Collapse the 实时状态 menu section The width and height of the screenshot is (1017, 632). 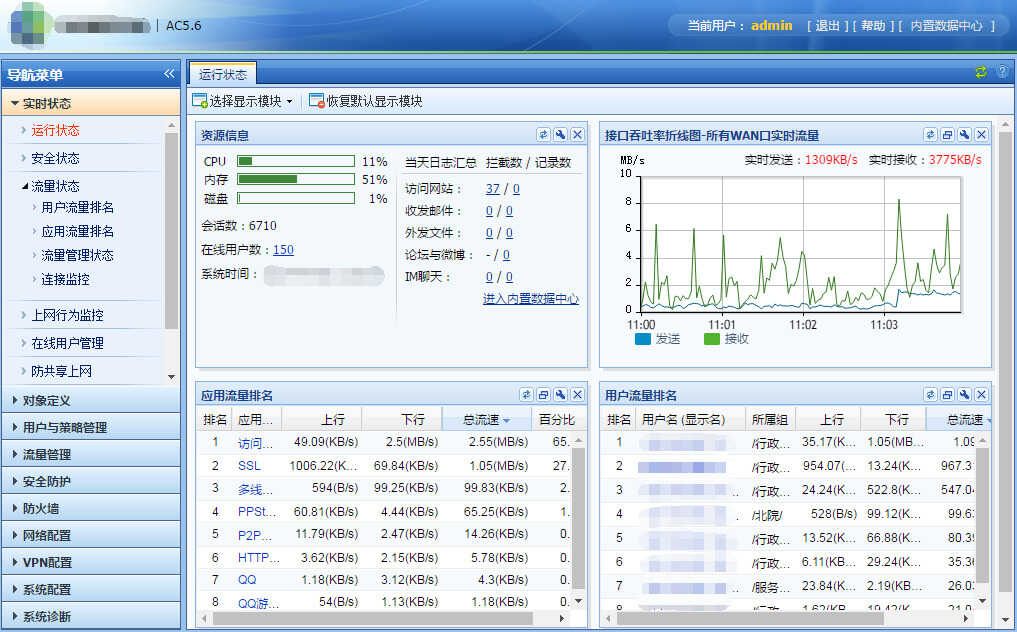[91, 103]
